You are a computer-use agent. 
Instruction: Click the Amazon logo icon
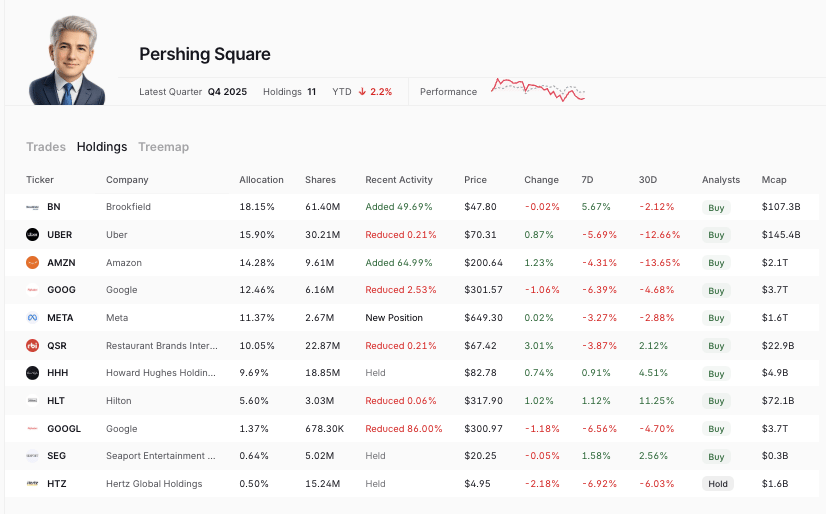pos(32,263)
